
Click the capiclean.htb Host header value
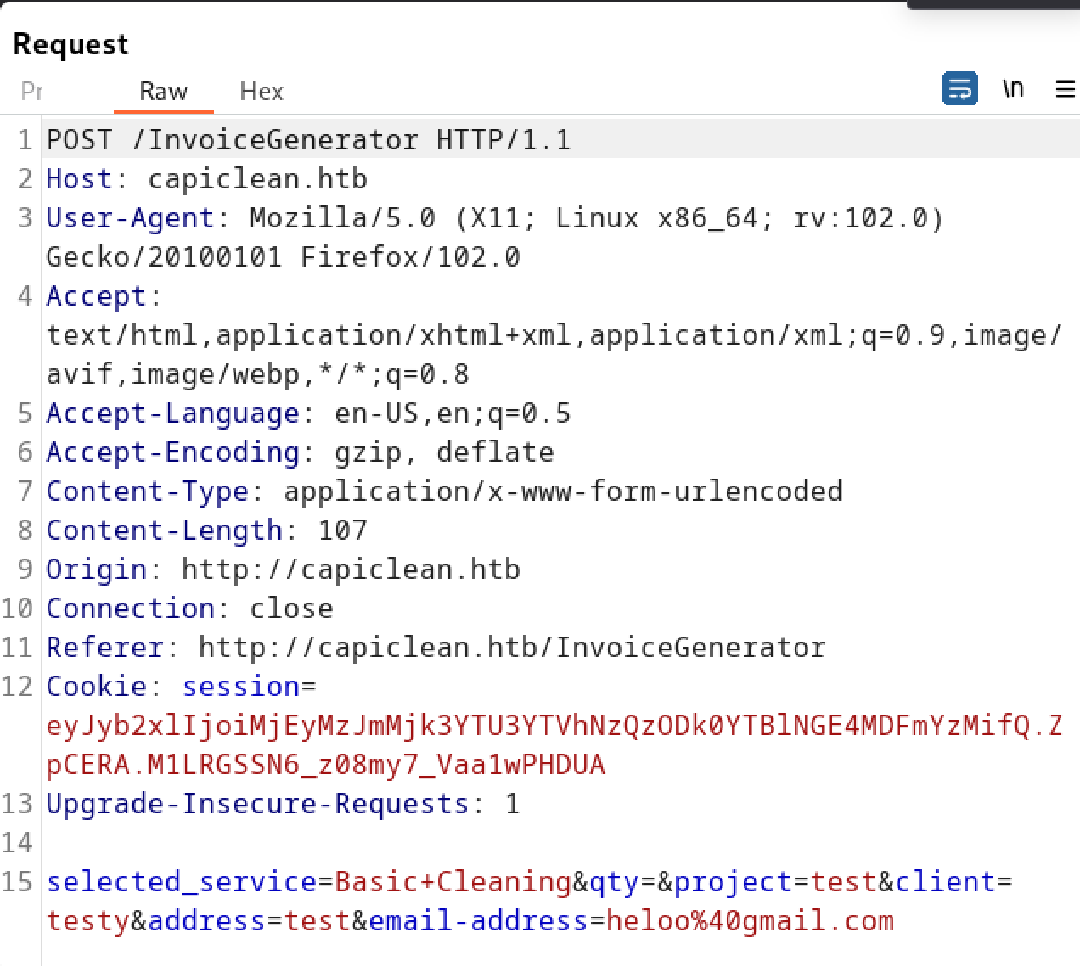[257, 180]
